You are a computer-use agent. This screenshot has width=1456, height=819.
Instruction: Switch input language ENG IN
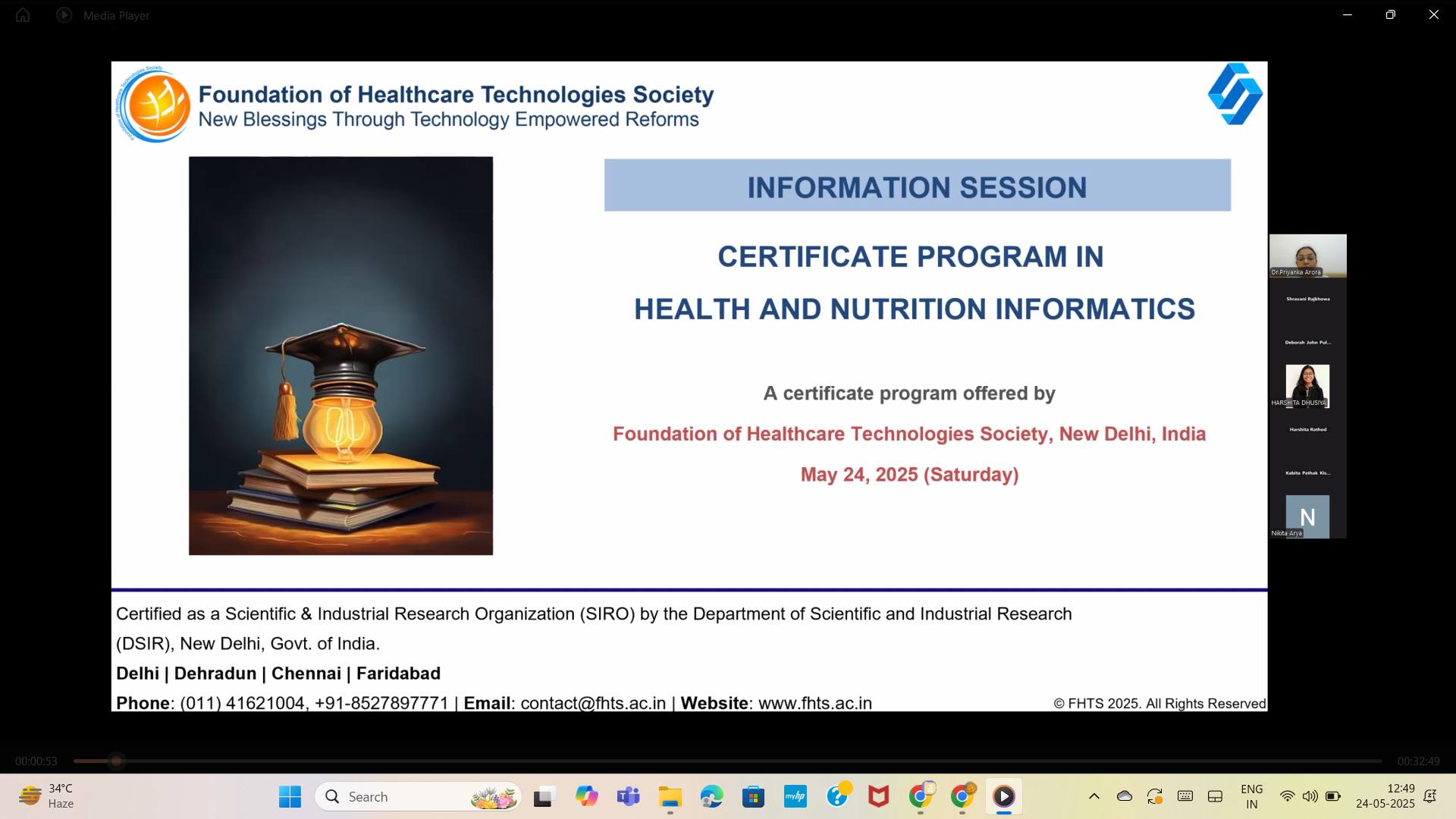pos(1252,796)
